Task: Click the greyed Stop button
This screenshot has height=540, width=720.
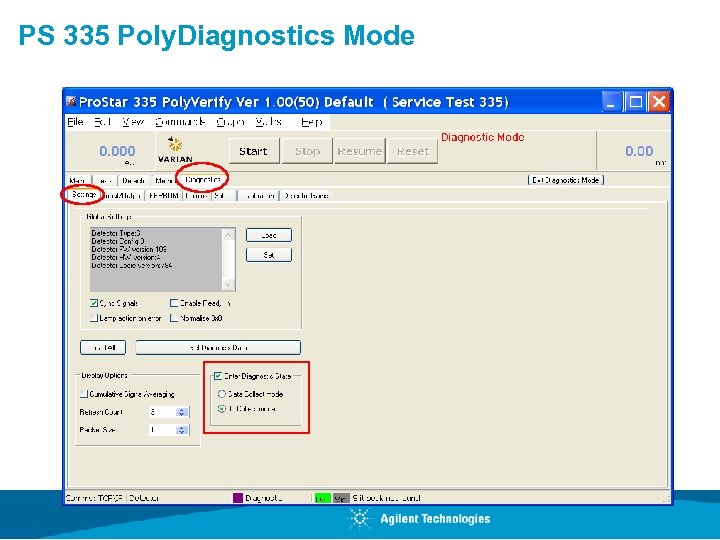Action: [307, 151]
